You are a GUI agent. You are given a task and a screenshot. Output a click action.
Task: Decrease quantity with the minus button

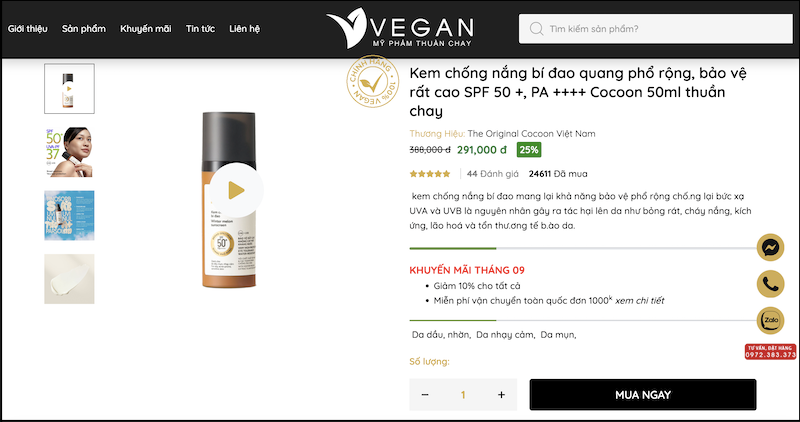click(x=425, y=394)
